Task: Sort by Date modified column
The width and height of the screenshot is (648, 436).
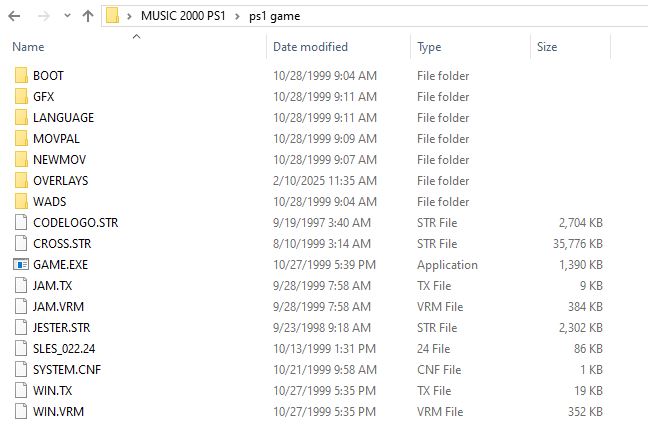Action: [310, 47]
